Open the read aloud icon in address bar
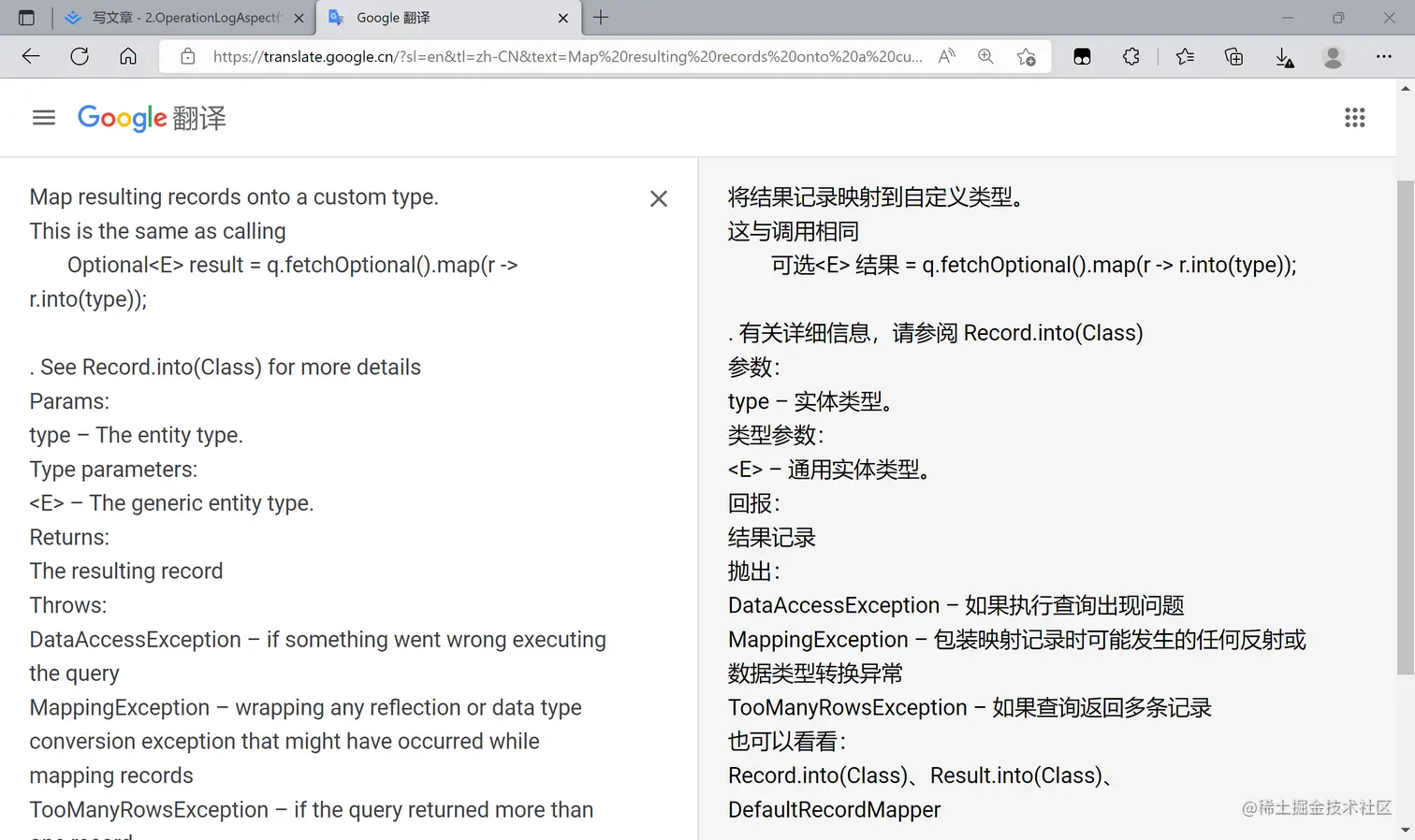This screenshot has width=1415, height=840. pyautogui.click(x=947, y=56)
